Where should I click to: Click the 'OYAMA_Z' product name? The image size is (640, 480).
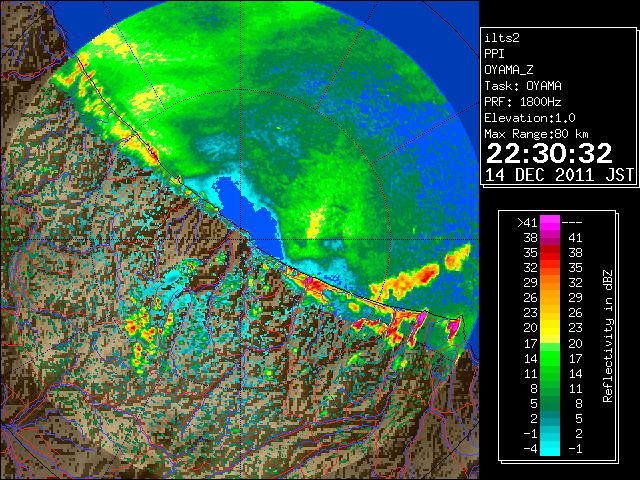click(x=509, y=70)
